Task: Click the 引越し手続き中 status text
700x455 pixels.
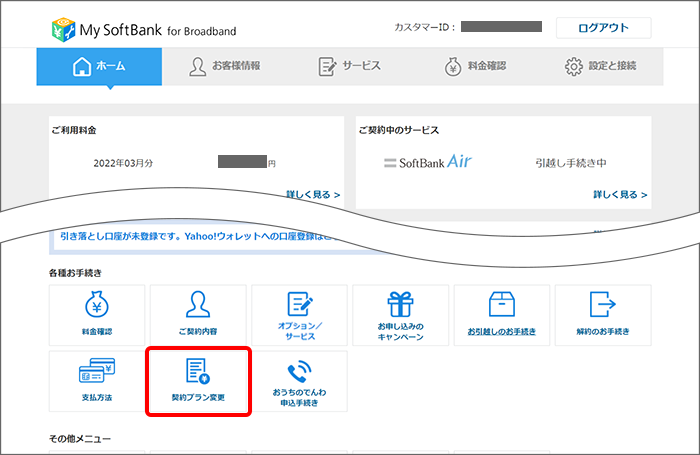Action: click(571, 163)
